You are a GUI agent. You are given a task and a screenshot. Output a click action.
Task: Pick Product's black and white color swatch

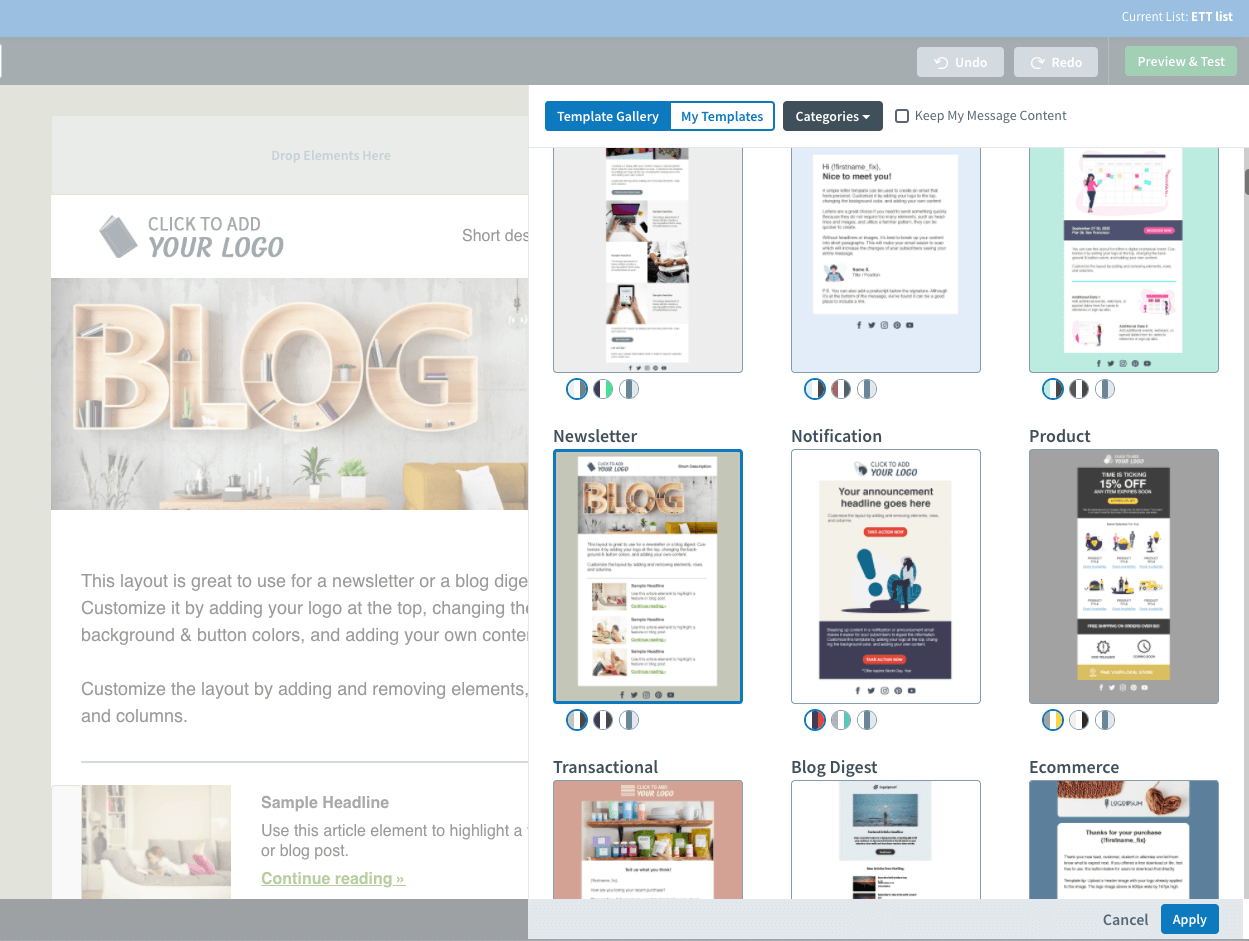[x=1079, y=720]
